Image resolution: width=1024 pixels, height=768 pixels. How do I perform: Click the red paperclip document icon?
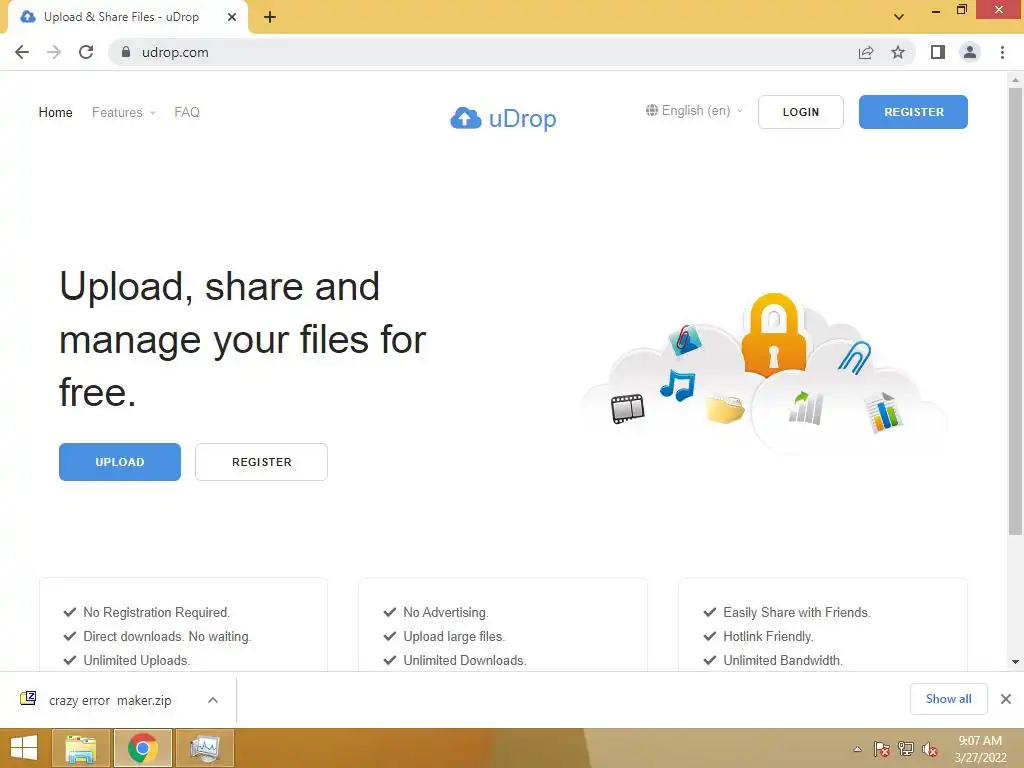click(684, 340)
